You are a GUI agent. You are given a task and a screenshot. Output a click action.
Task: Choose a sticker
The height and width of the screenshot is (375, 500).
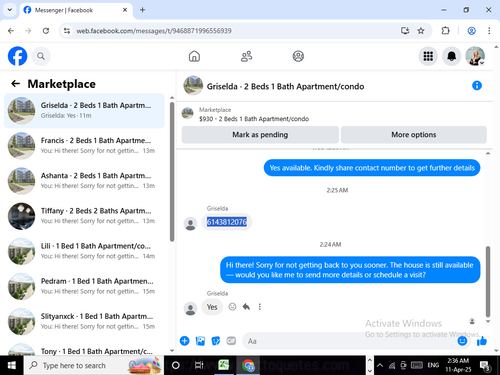pos(216,341)
